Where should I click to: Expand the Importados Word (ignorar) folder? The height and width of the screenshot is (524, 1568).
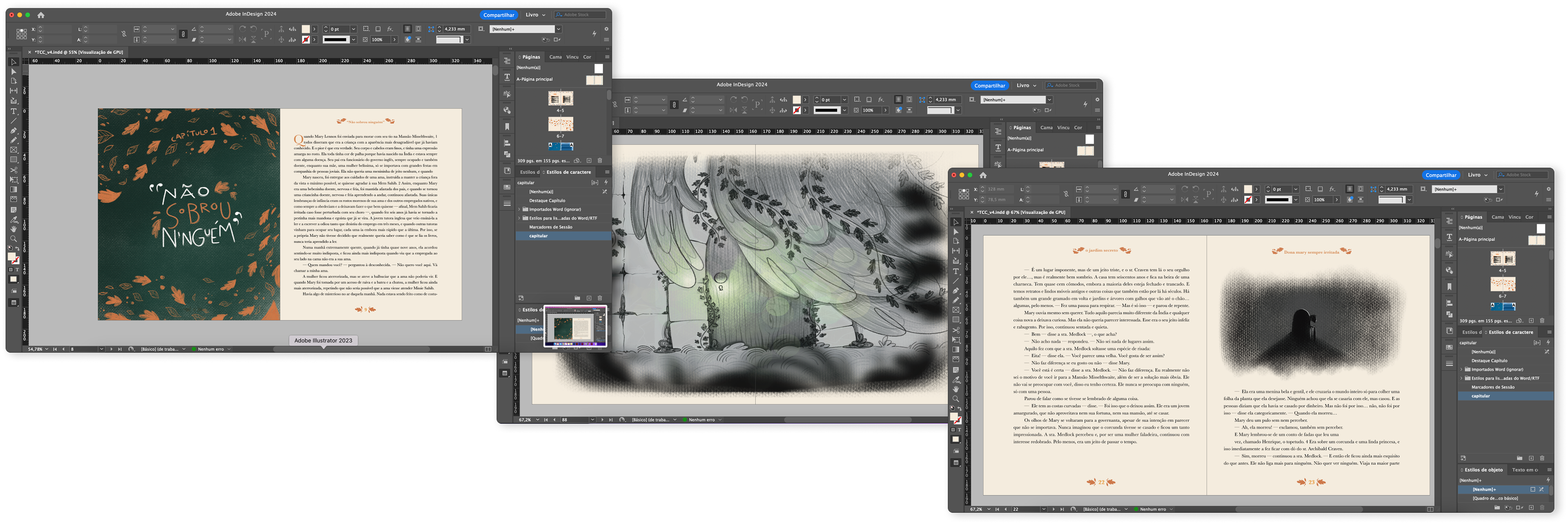1461,370
